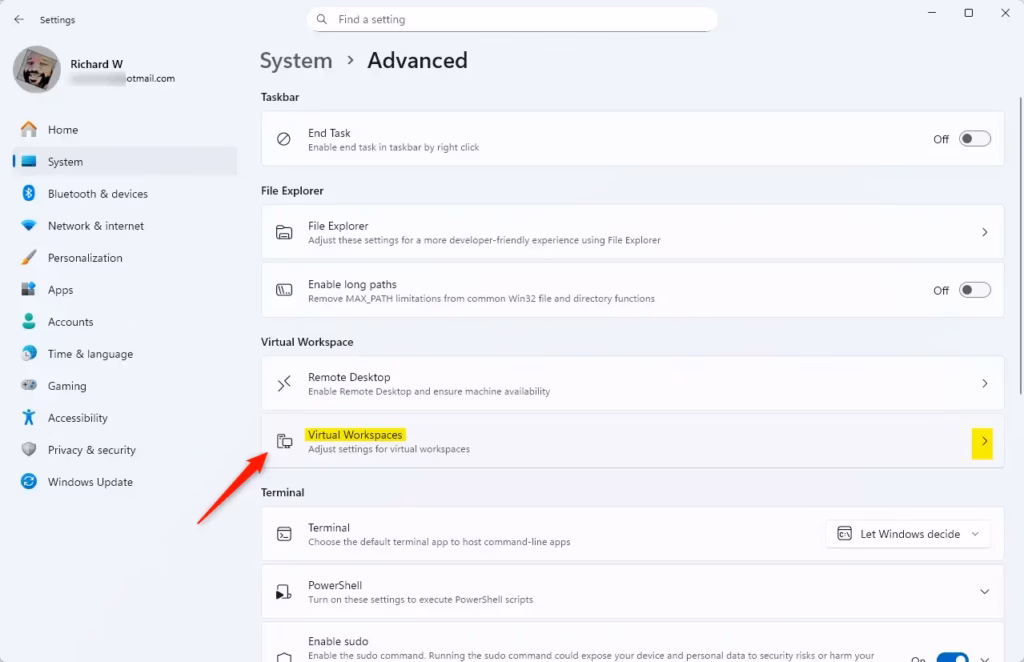
Task: Go to Home in sidebar
Action: 125,129
